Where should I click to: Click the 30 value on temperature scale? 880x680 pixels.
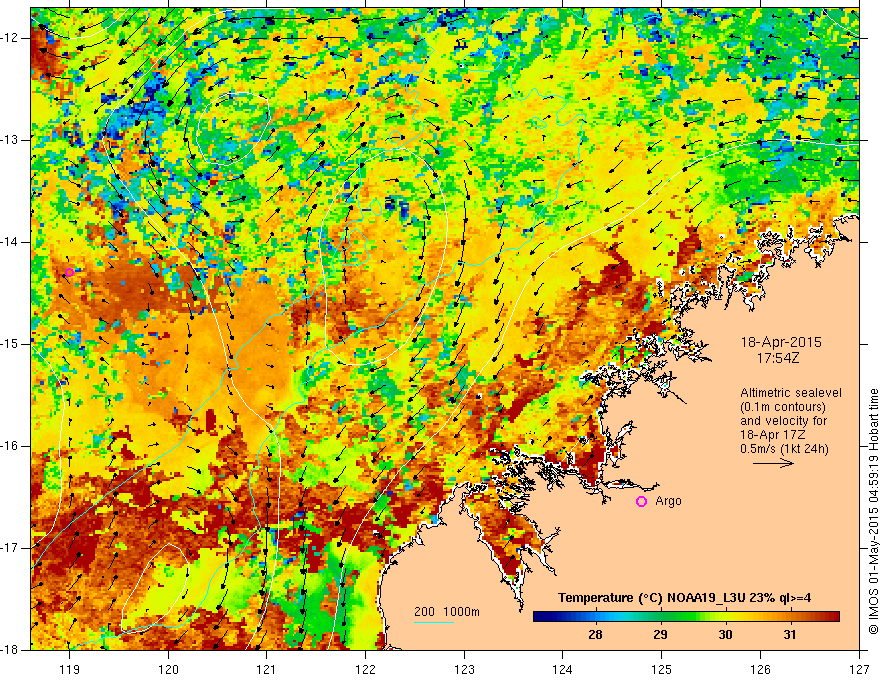point(725,635)
